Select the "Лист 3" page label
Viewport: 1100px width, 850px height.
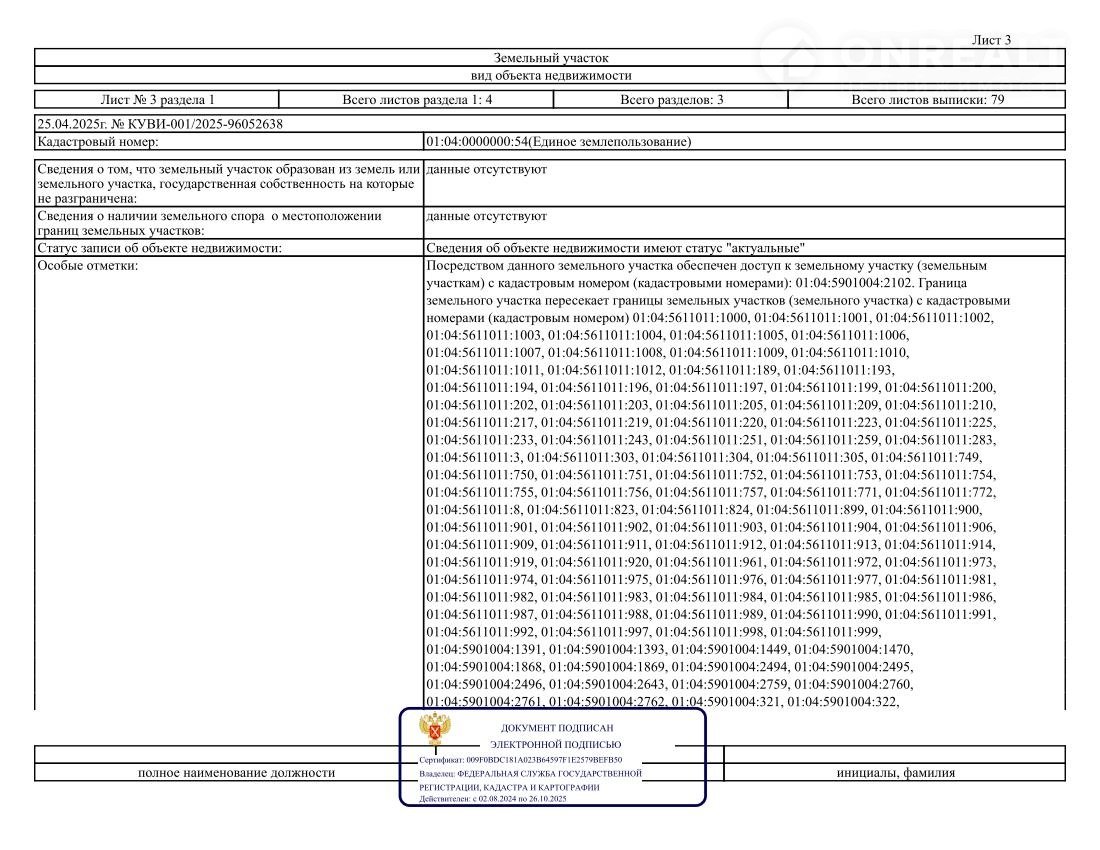pyautogui.click(x=991, y=40)
